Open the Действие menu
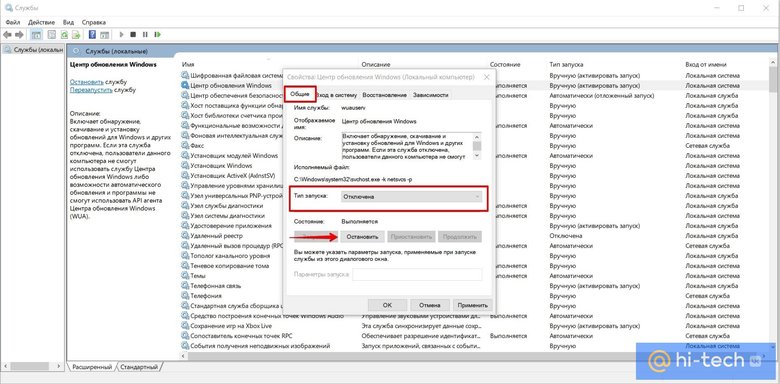Screen dimensions: 780x384 tap(41, 22)
